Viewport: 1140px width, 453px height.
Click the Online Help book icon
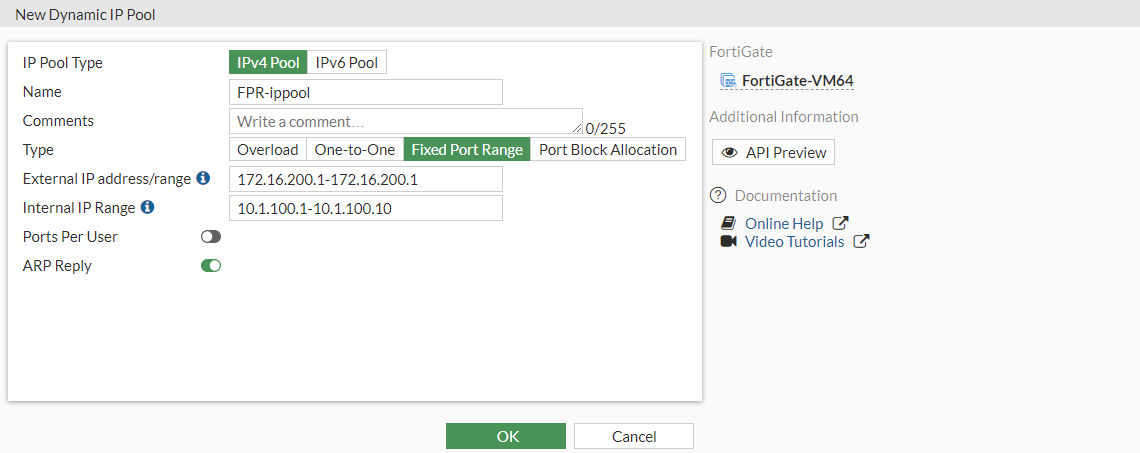point(728,224)
